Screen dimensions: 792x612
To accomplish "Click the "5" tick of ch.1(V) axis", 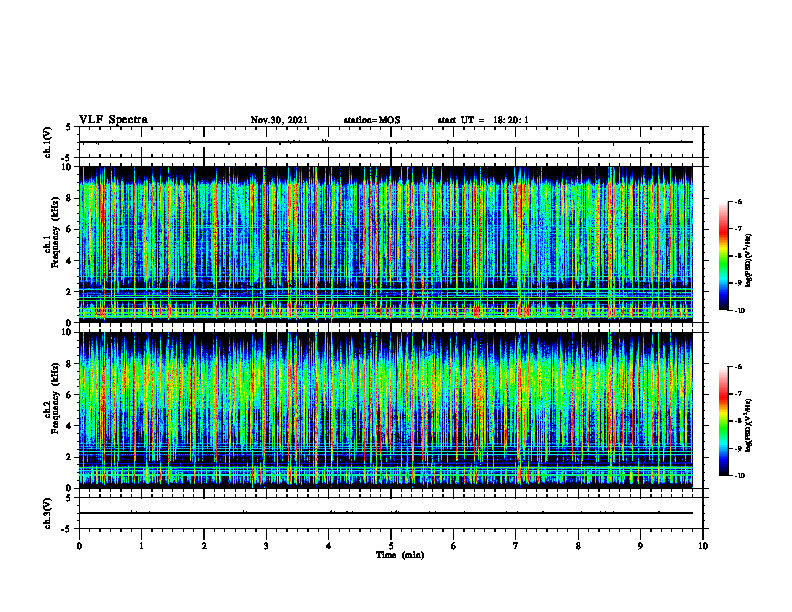I will coord(69,127).
